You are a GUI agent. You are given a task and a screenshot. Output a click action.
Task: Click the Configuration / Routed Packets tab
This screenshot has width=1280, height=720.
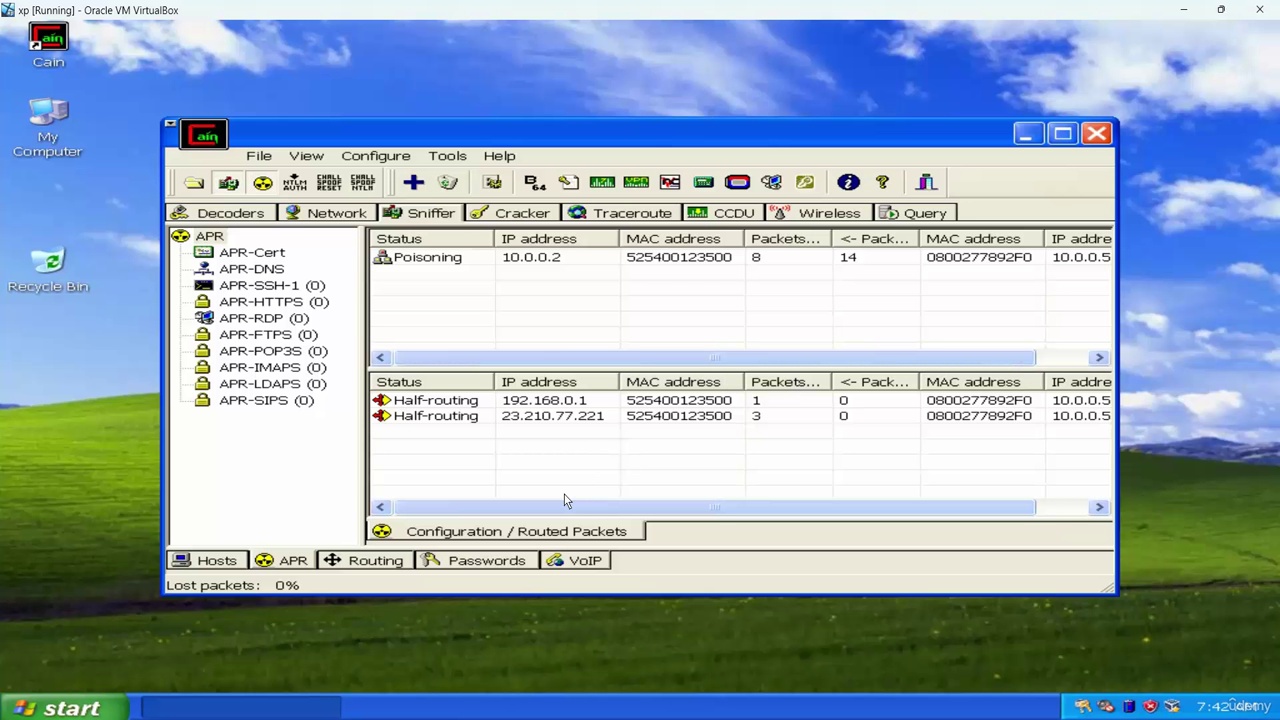(506, 532)
